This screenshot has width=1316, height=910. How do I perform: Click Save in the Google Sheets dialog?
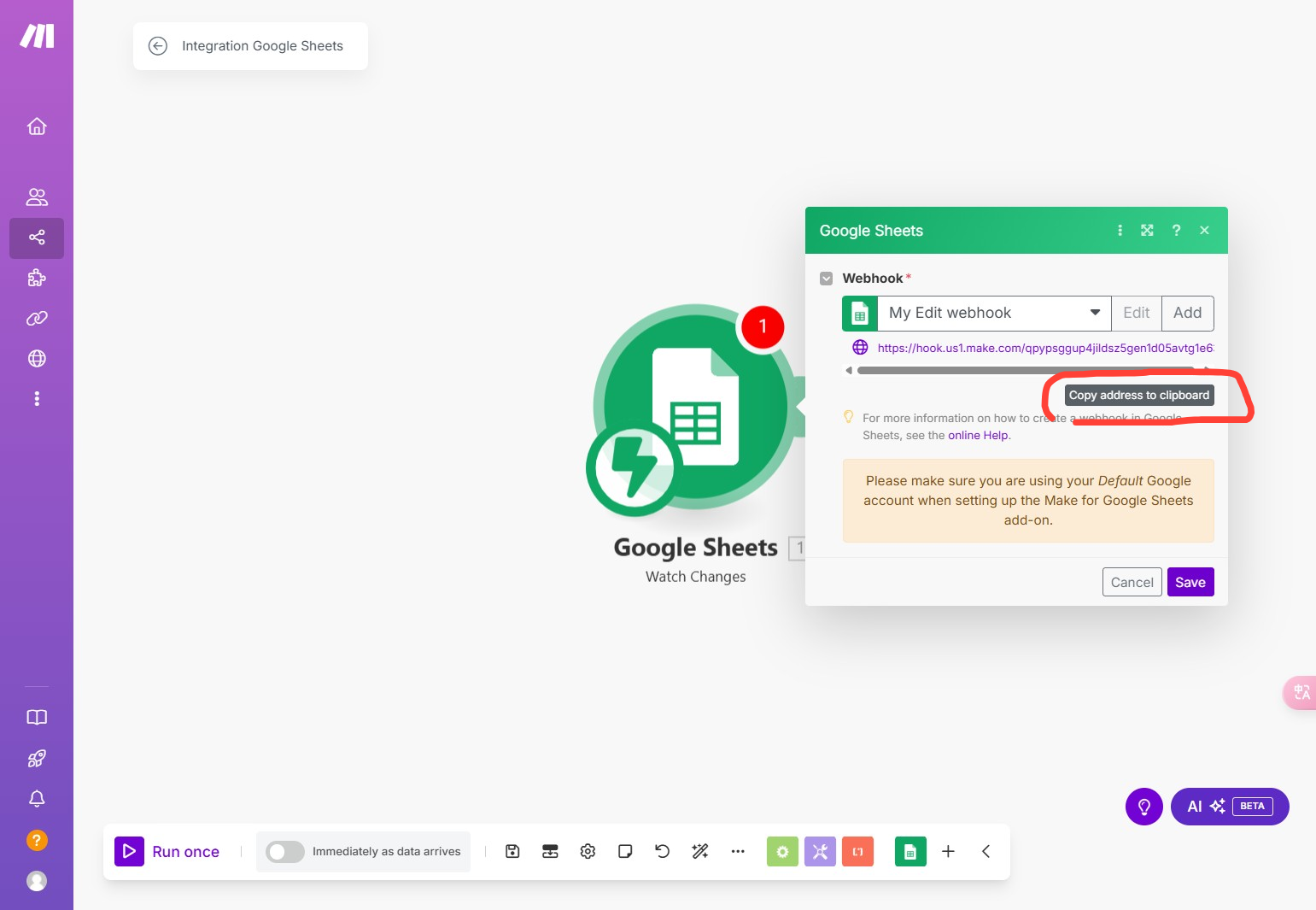(x=1190, y=582)
